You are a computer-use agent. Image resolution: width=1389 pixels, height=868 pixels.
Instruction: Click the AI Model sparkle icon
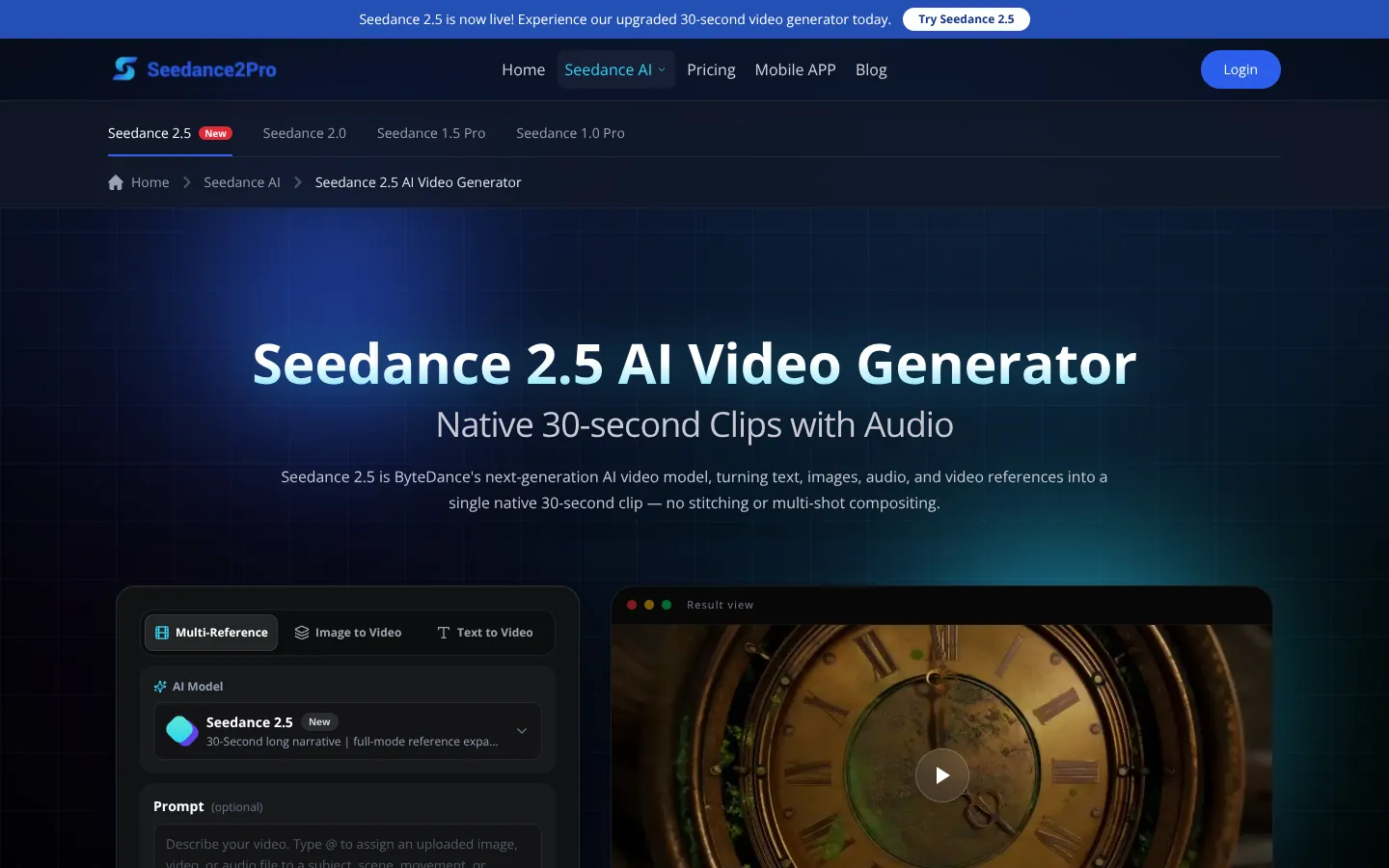(160, 687)
